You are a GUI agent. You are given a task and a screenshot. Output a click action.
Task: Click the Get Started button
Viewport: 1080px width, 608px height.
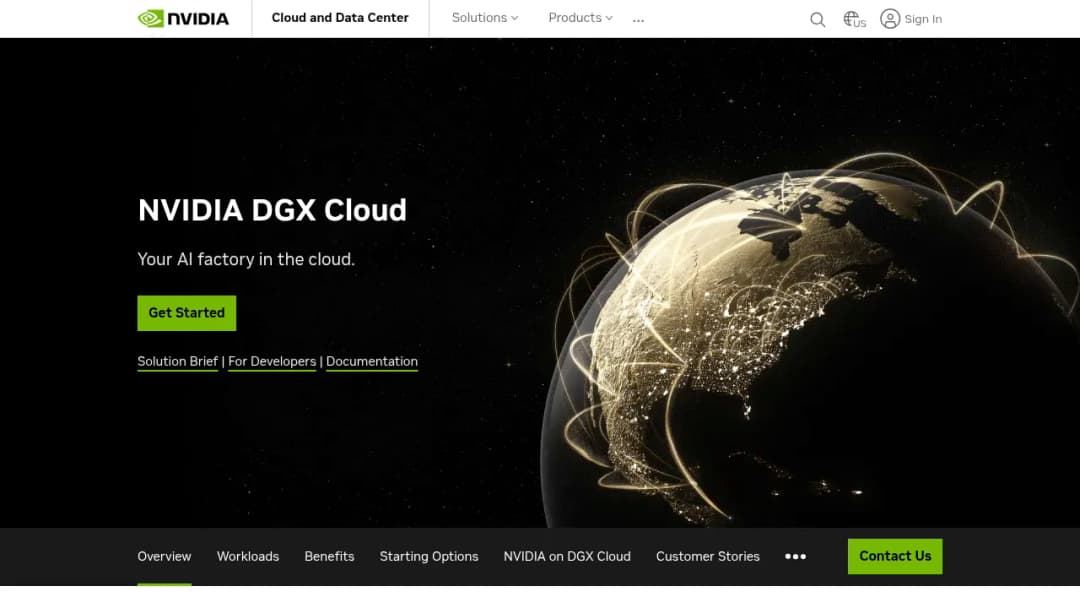click(x=187, y=313)
